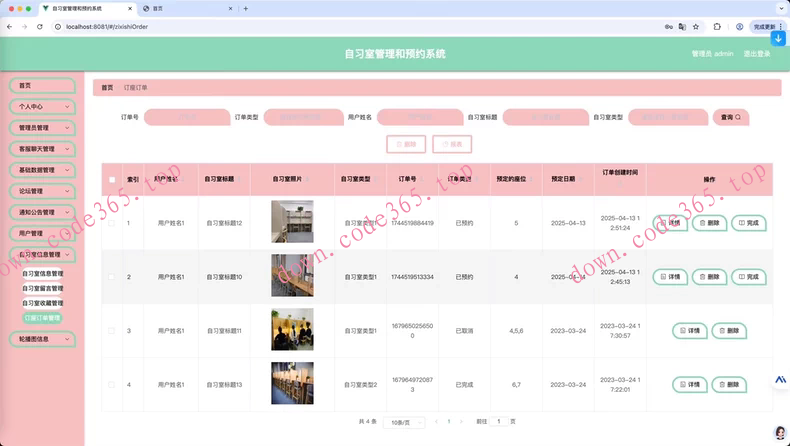
Task: Reload the current page
Action: click(x=40, y=27)
